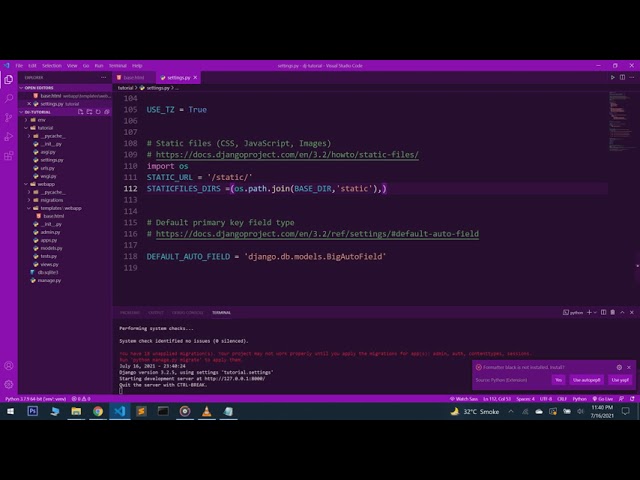This screenshot has height=480, width=640.
Task: Click Watch Sass in the status bar
Action: coord(464,399)
